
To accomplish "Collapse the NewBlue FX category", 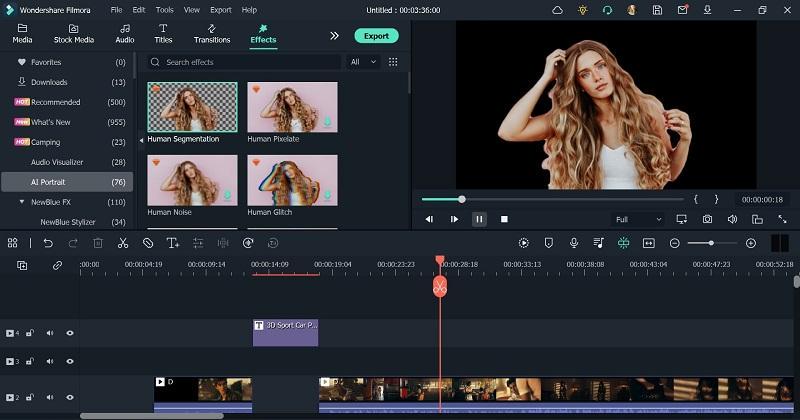I will tap(22, 202).
